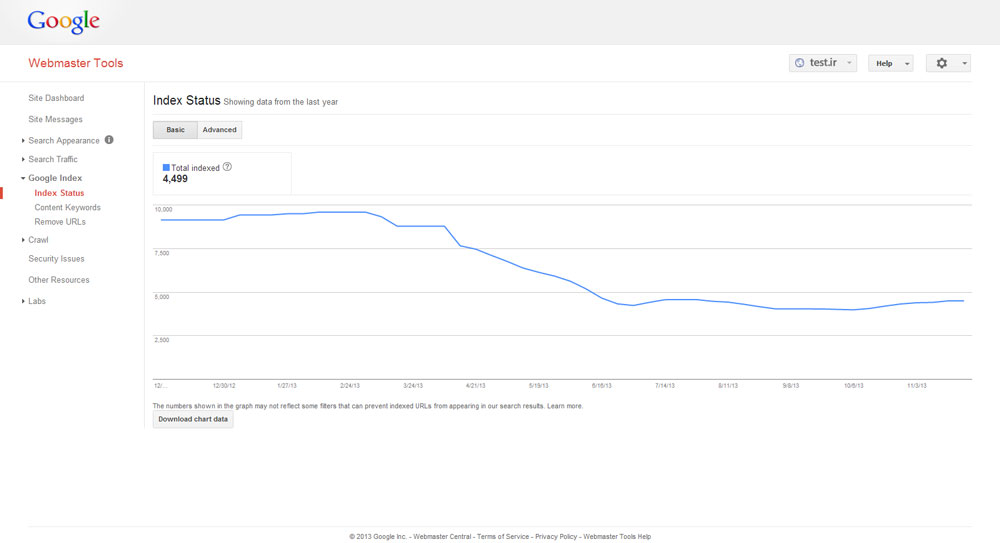
Task: Open the Help dropdown menu
Action: click(x=891, y=63)
